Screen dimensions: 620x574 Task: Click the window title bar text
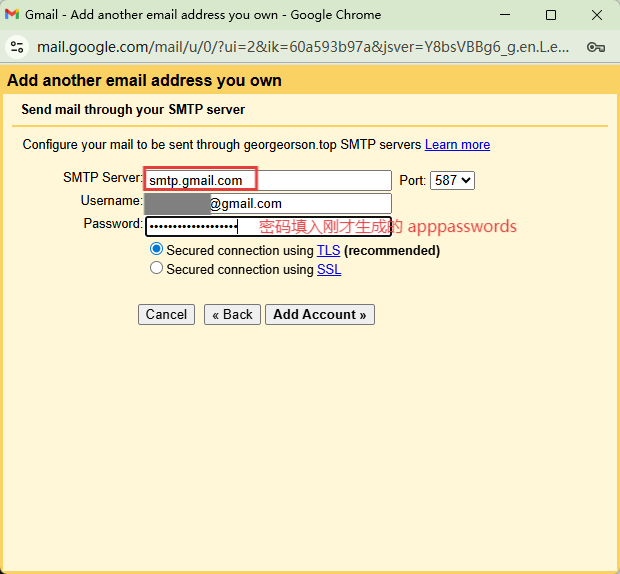202,15
